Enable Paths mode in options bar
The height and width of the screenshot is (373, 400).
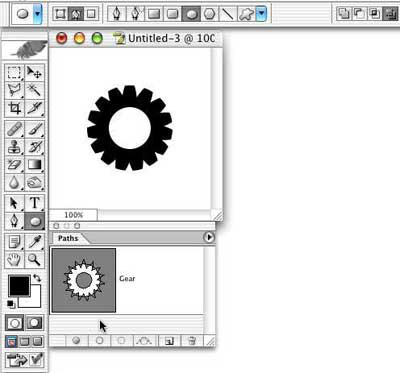(x=76, y=14)
